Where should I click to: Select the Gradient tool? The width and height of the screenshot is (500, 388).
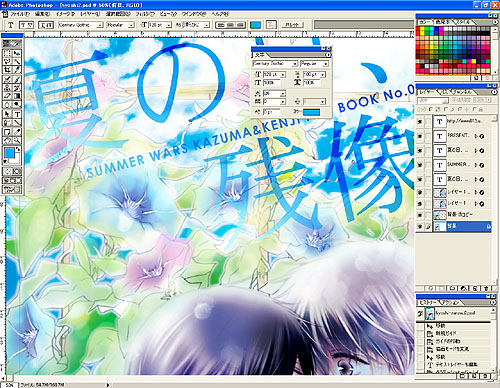17,96
